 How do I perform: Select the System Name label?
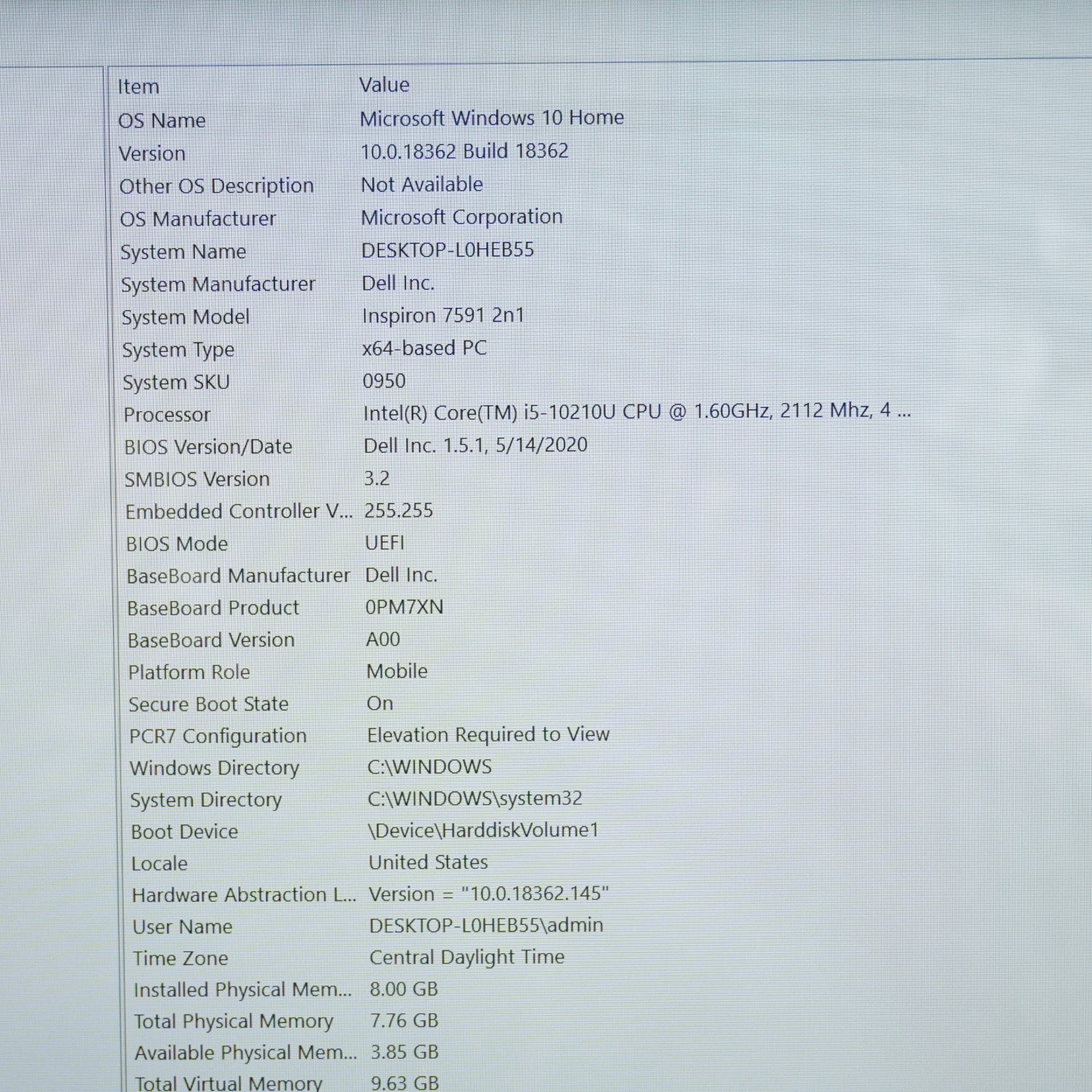[183, 252]
